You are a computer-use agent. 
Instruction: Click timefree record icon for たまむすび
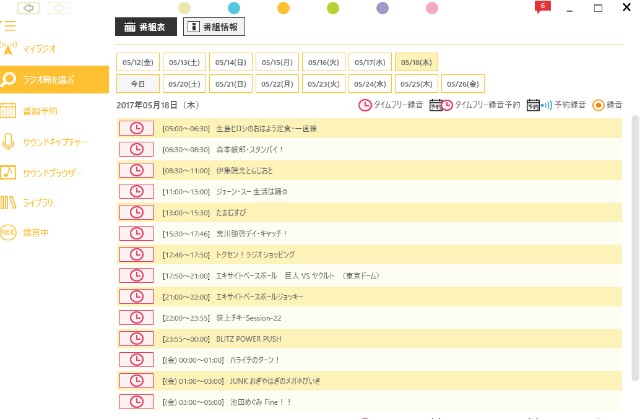[136, 212]
